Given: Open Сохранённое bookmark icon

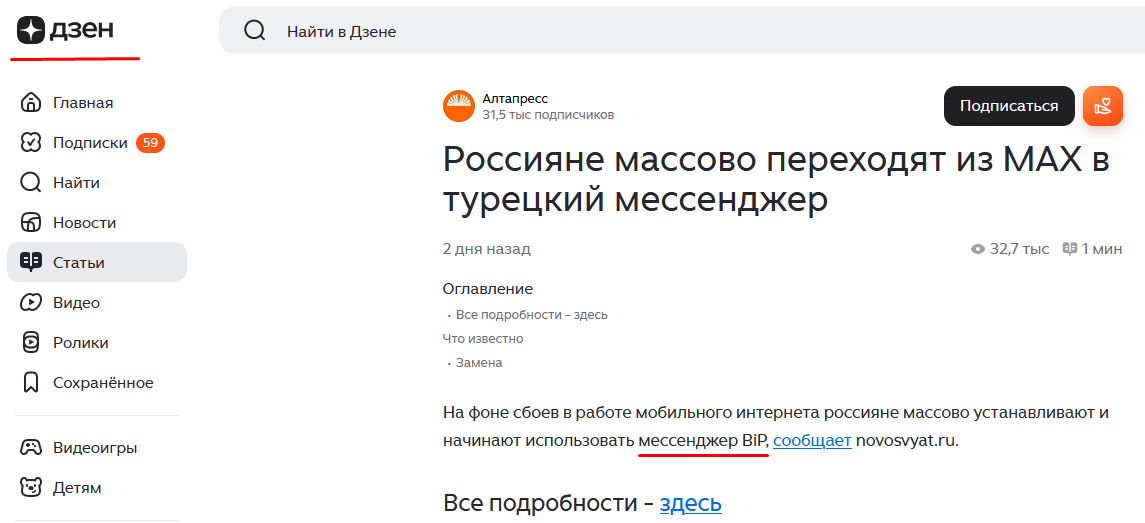Looking at the screenshot, I should 31,382.
